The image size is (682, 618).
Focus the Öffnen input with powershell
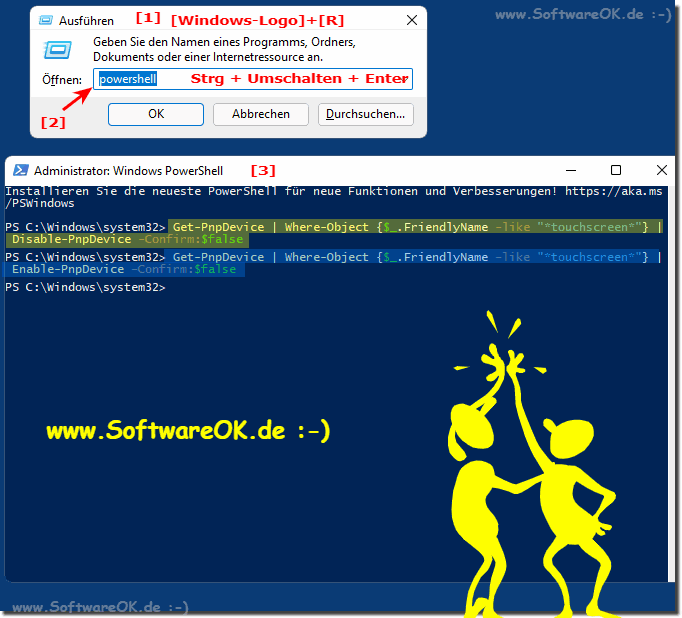(x=253, y=79)
